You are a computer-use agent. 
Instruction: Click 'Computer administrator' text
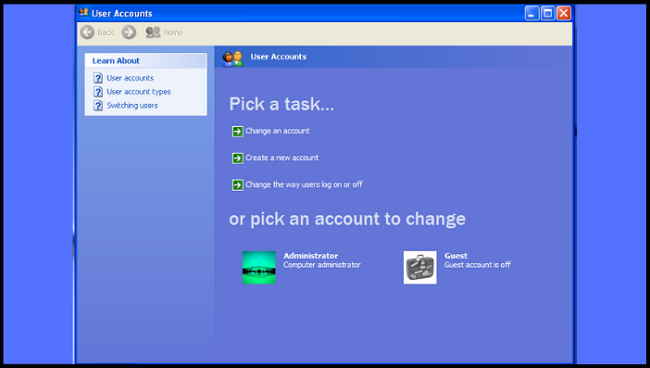322,265
